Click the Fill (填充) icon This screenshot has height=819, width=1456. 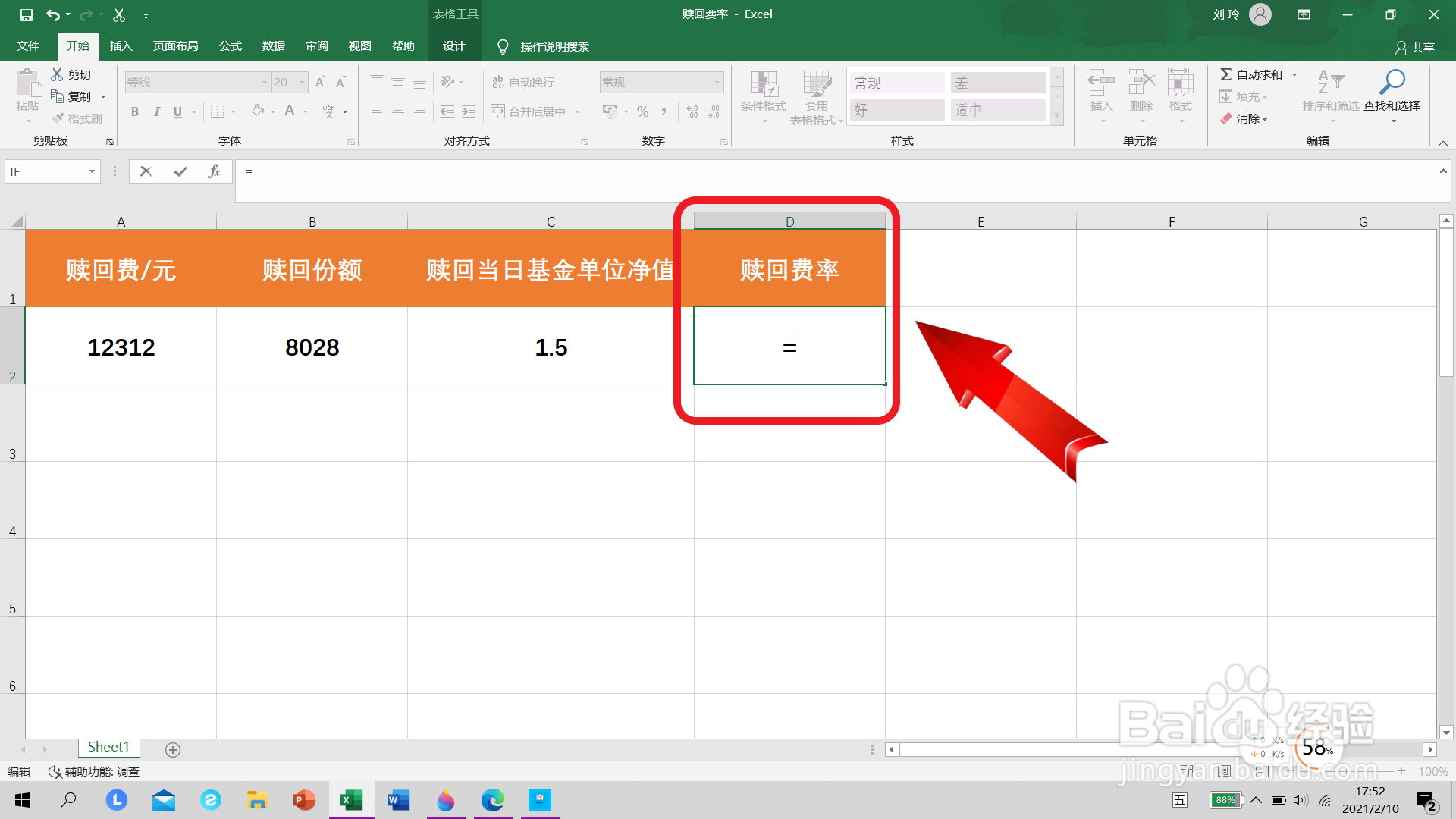point(1244,96)
